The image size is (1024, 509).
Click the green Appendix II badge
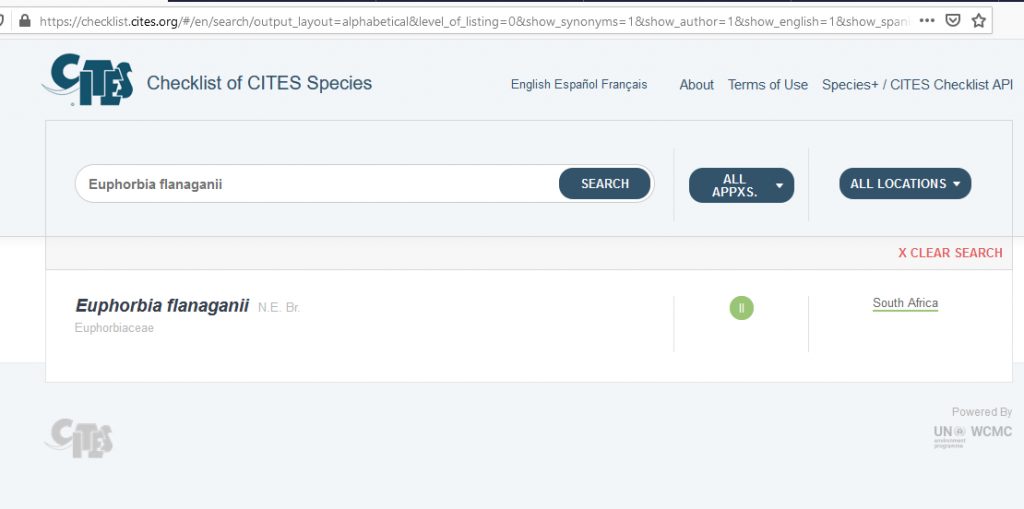741,308
